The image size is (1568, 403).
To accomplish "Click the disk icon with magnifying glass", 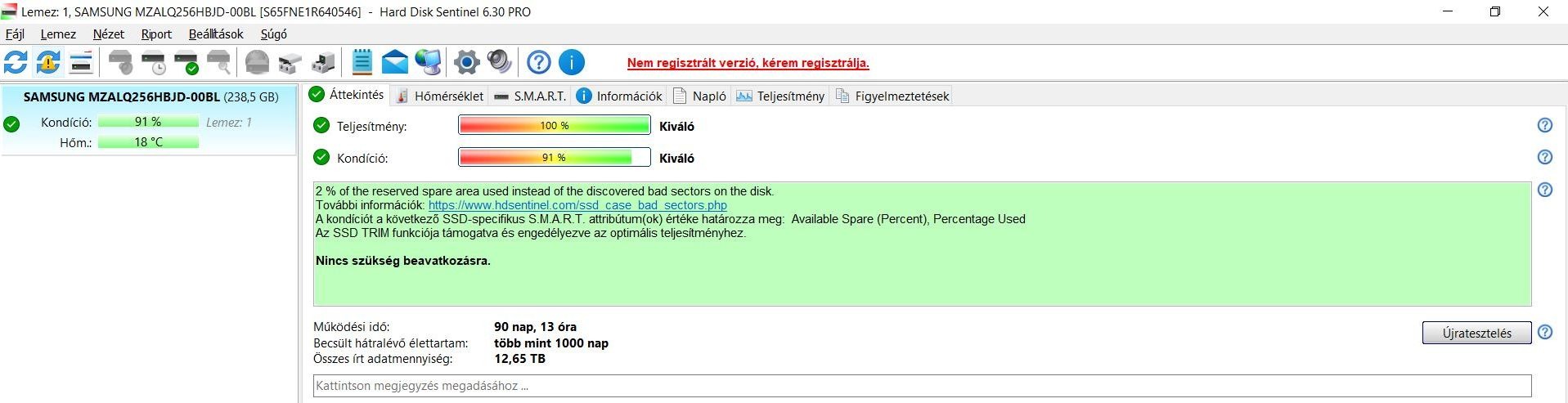I will (219, 62).
